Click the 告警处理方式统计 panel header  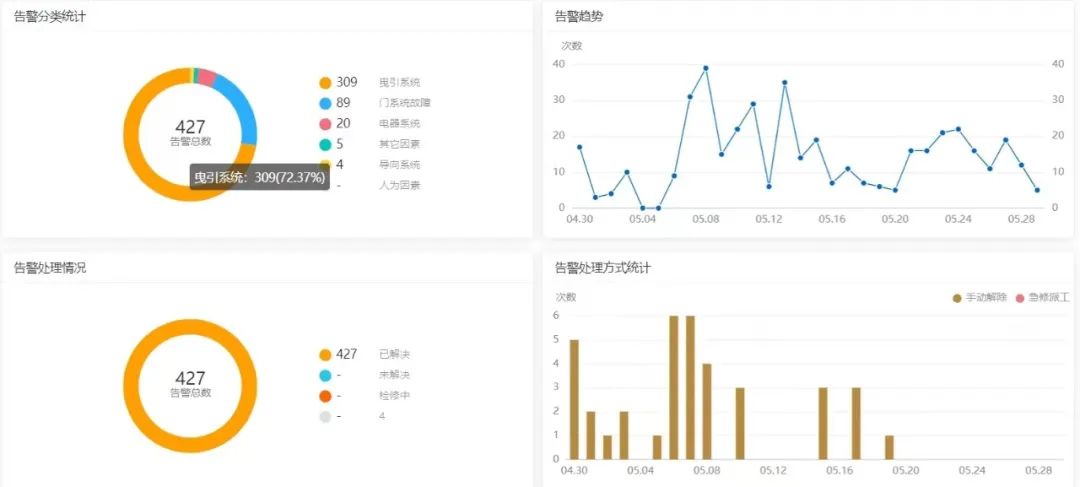(603, 268)
